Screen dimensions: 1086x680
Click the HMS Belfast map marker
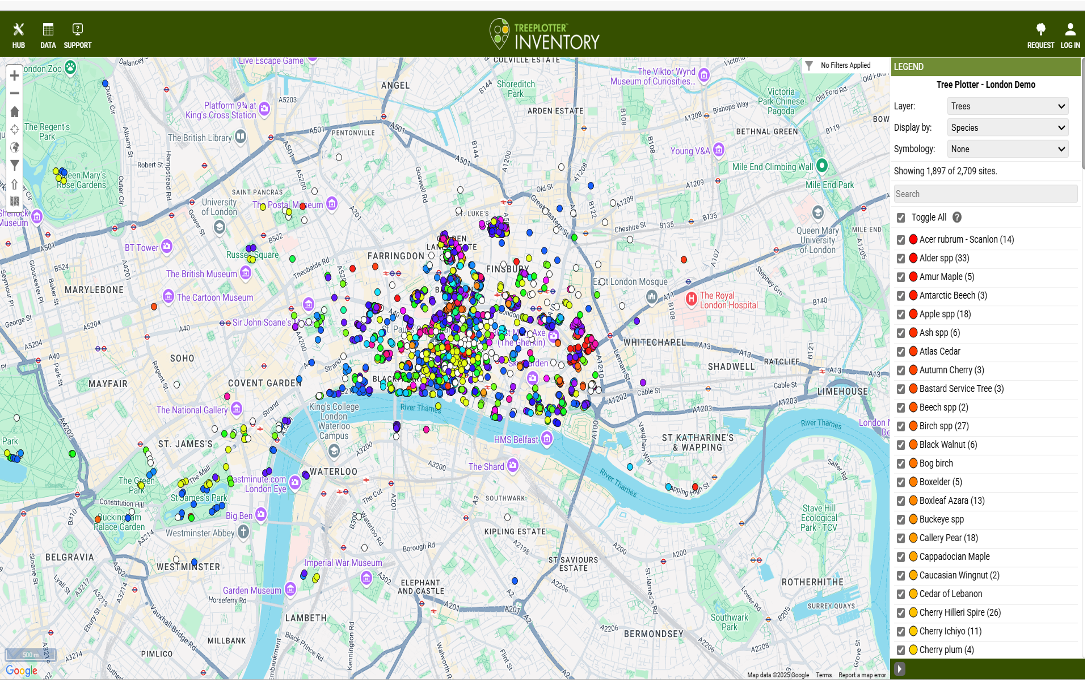tap(546, 439)
